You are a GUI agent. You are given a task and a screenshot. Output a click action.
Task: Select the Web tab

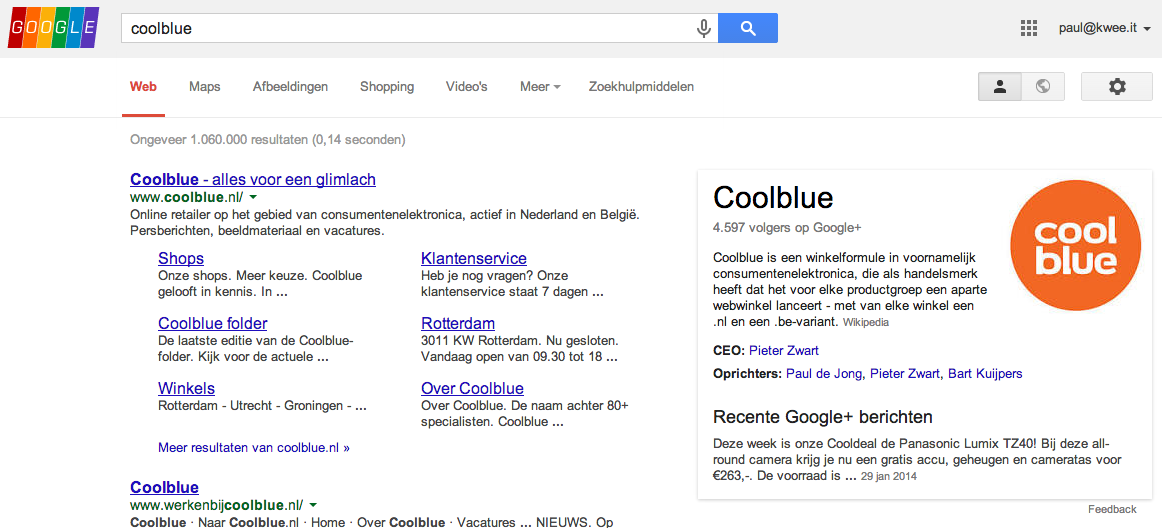tap(143, 87)
